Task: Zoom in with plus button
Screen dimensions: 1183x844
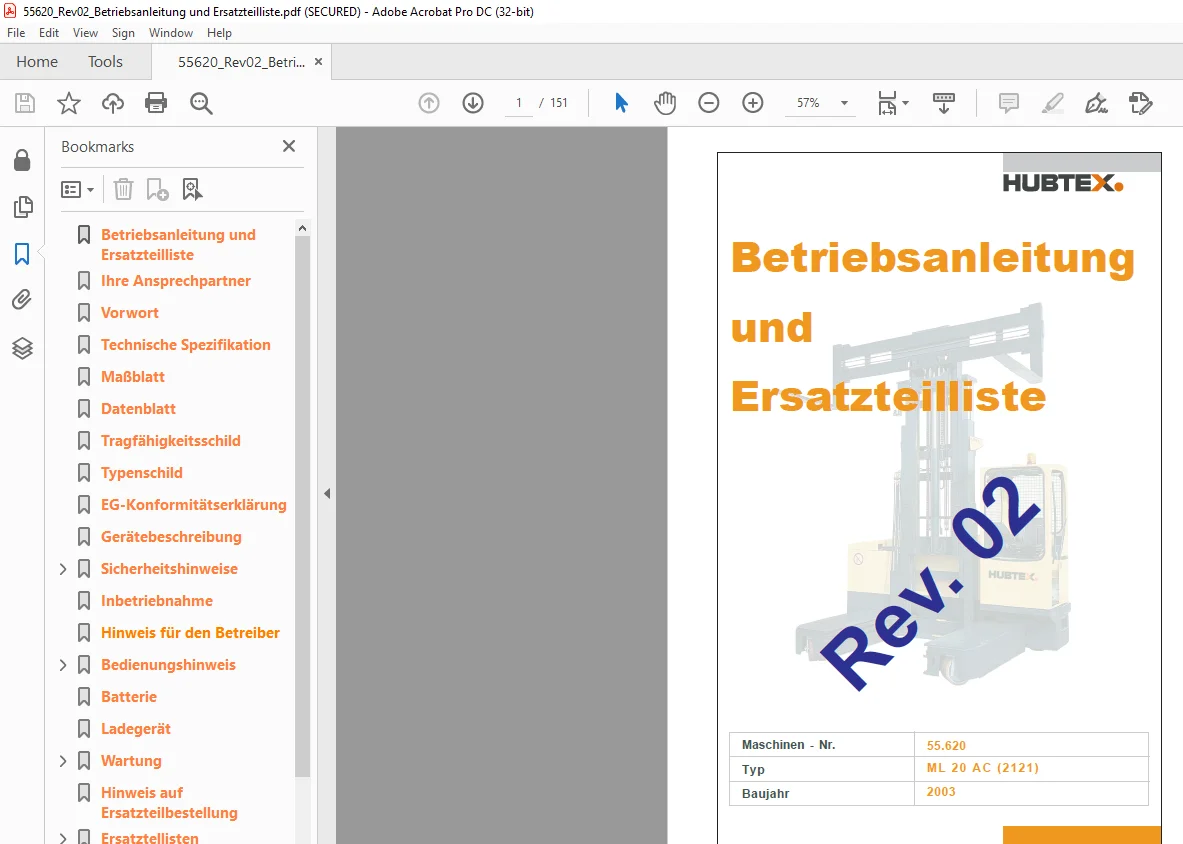Action: (x=753, y=103)
